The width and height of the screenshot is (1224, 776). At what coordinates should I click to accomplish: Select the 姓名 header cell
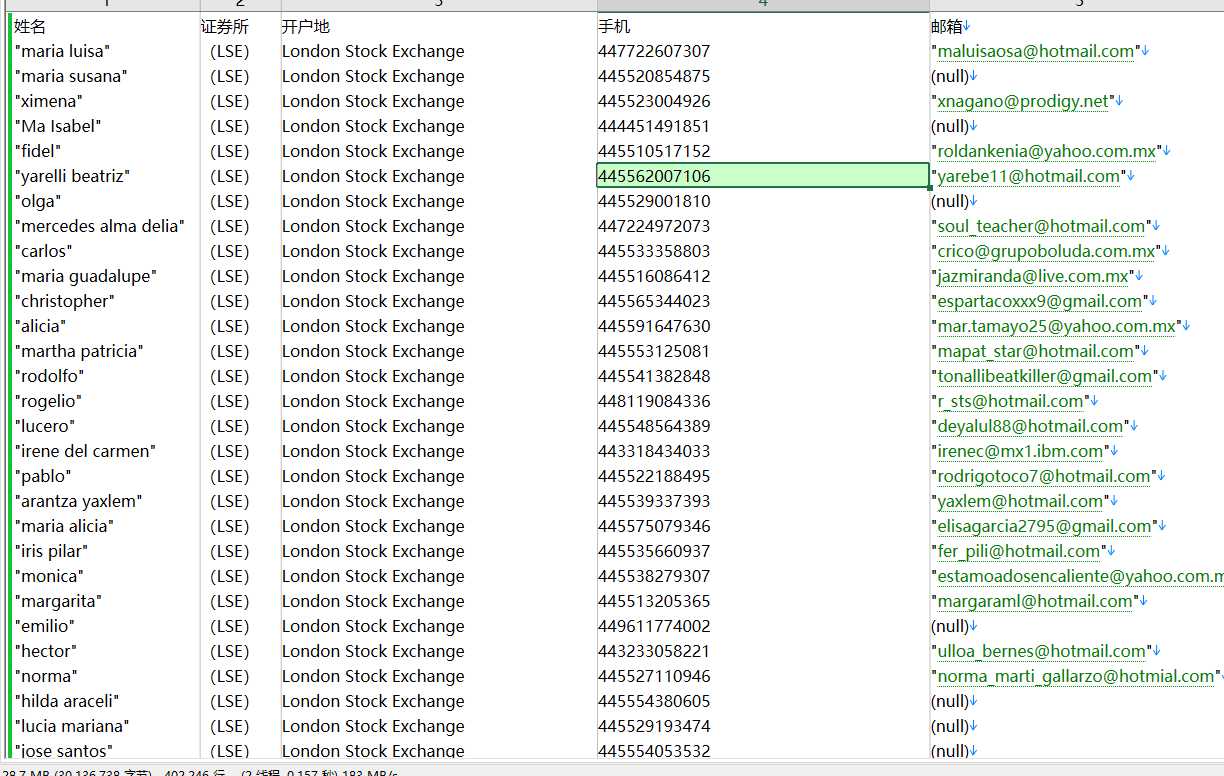click(x=30, y=27)
